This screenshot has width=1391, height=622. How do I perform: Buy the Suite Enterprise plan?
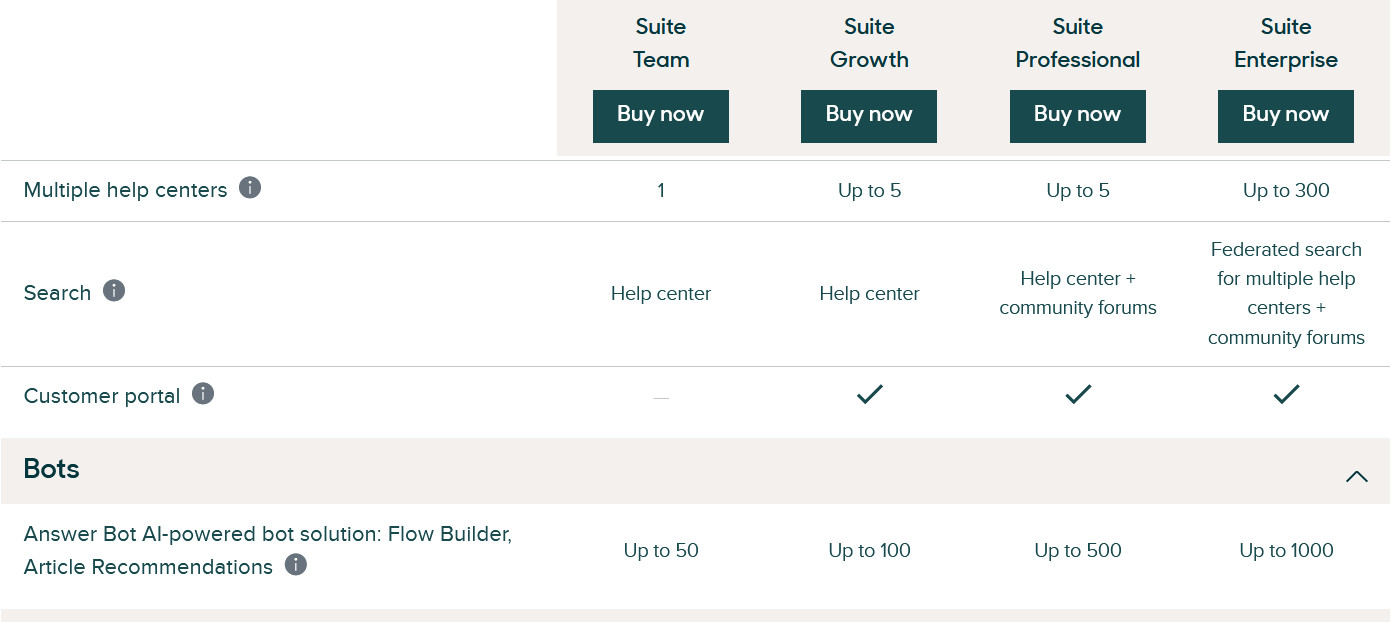point(1286,116)
